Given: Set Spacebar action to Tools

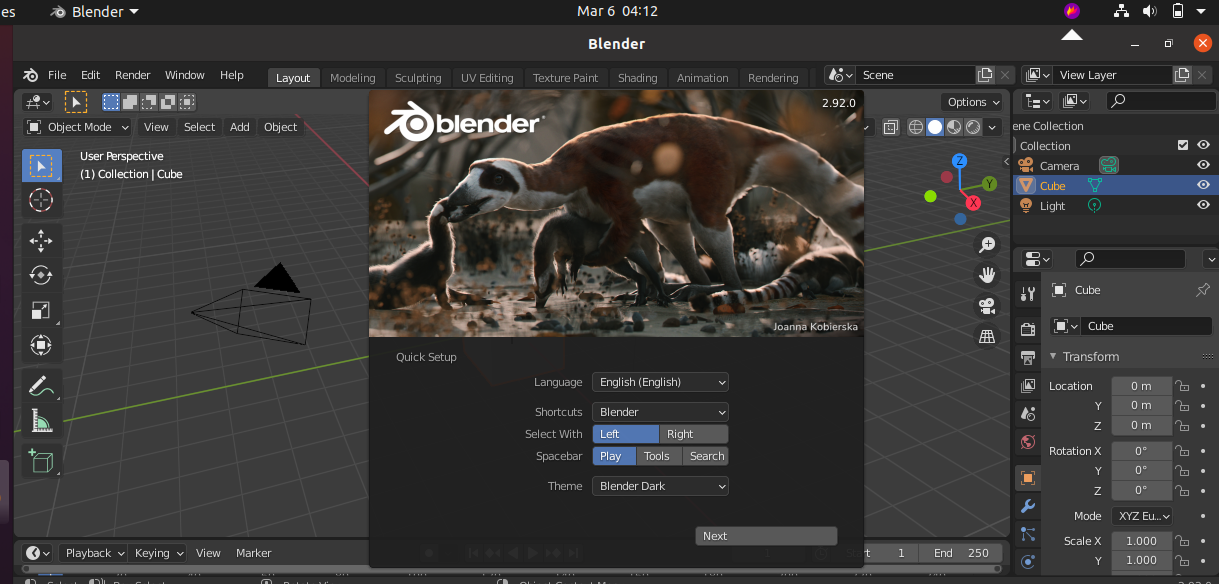Looking at the screenshot, I should tap(659, 456).
